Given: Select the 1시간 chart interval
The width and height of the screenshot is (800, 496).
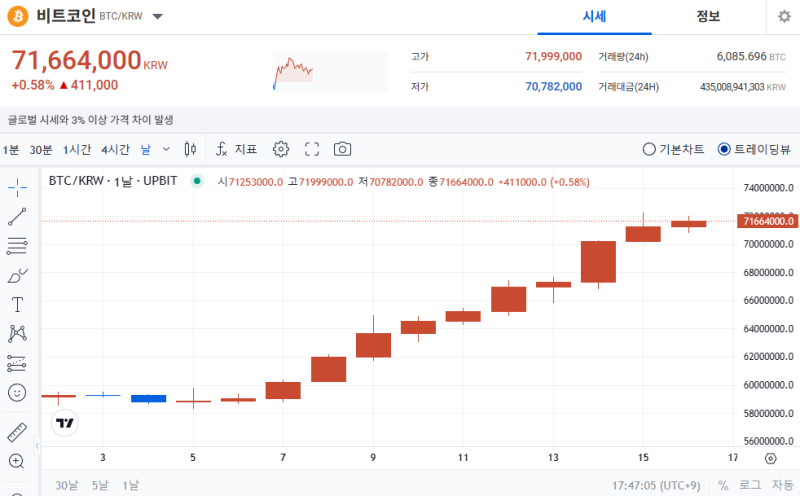Looking at the screenshot, I should coord(77,150).
